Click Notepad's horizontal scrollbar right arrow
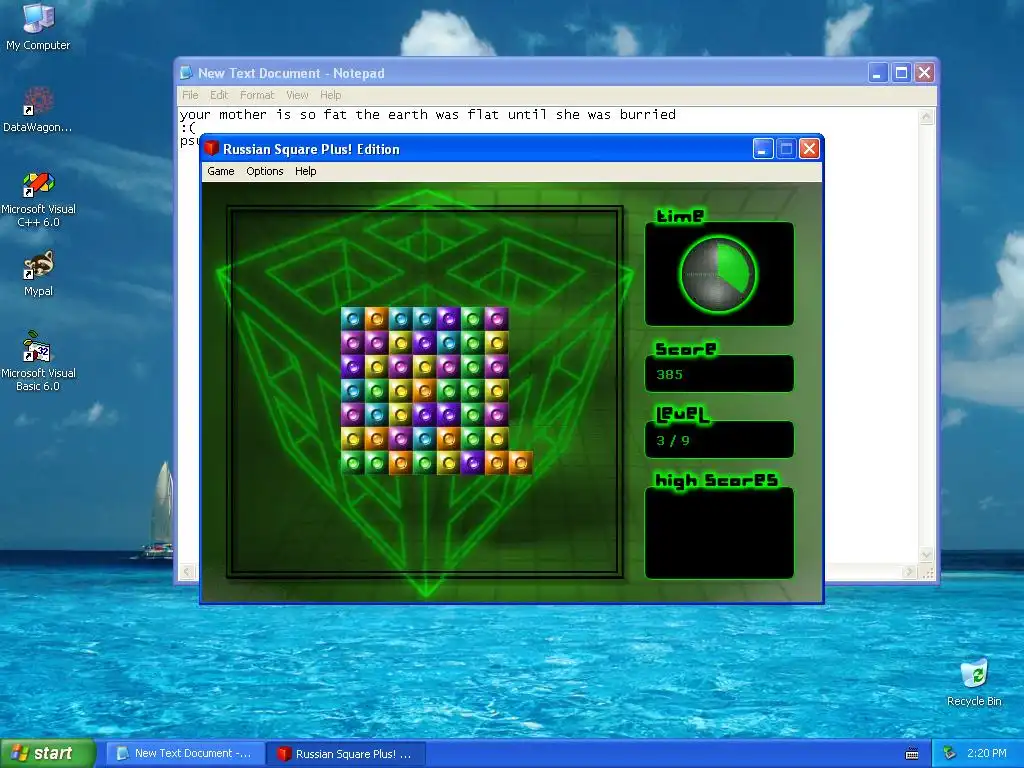Screen dimensions: 1024x768 click(x=908, y=572)
